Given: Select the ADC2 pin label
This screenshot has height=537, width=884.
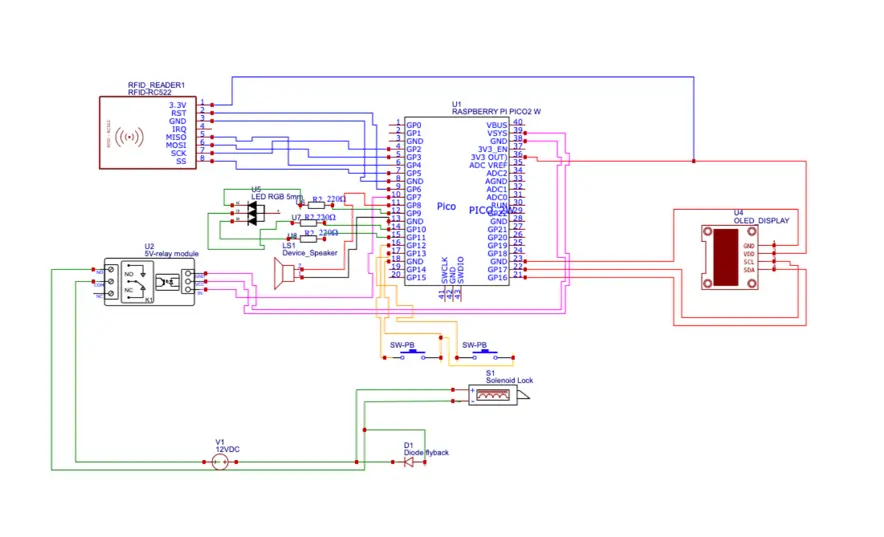Looking at the screenshot, I should coord(497,173).
